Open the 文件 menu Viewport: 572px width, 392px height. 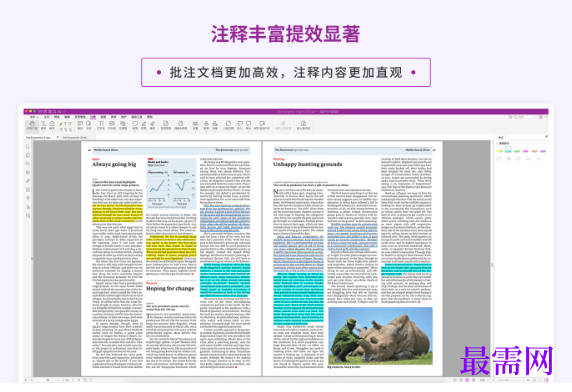pyautogui.click(x=34, y=117)
